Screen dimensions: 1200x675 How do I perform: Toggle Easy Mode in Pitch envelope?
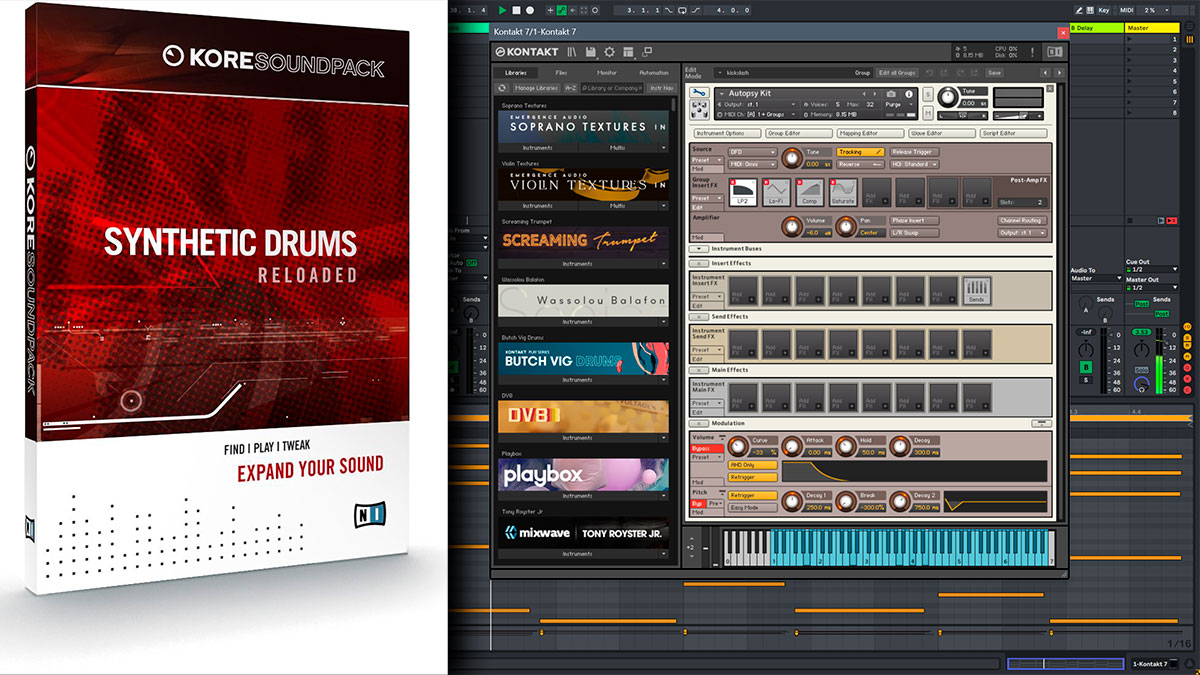pyautogui.click(x=754, y=507)
